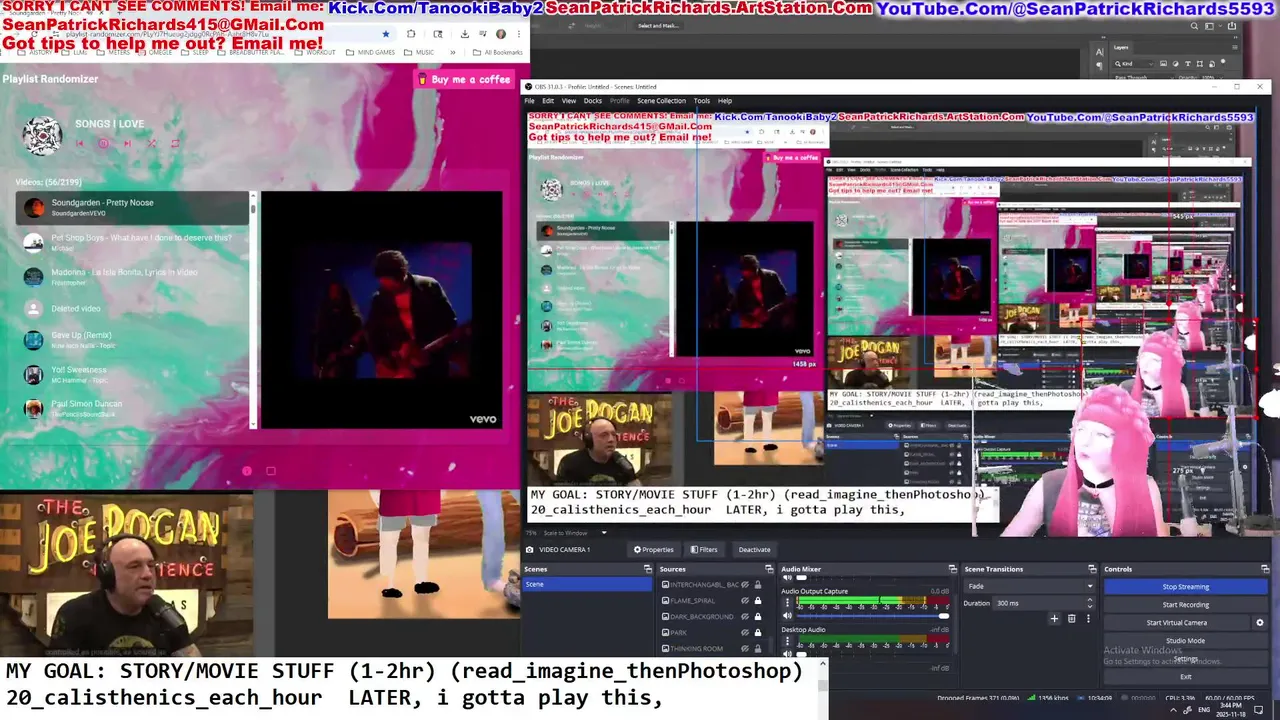Open OBS Tools menu
Screen dimensions: 1280x720
[x=702, y=101]
